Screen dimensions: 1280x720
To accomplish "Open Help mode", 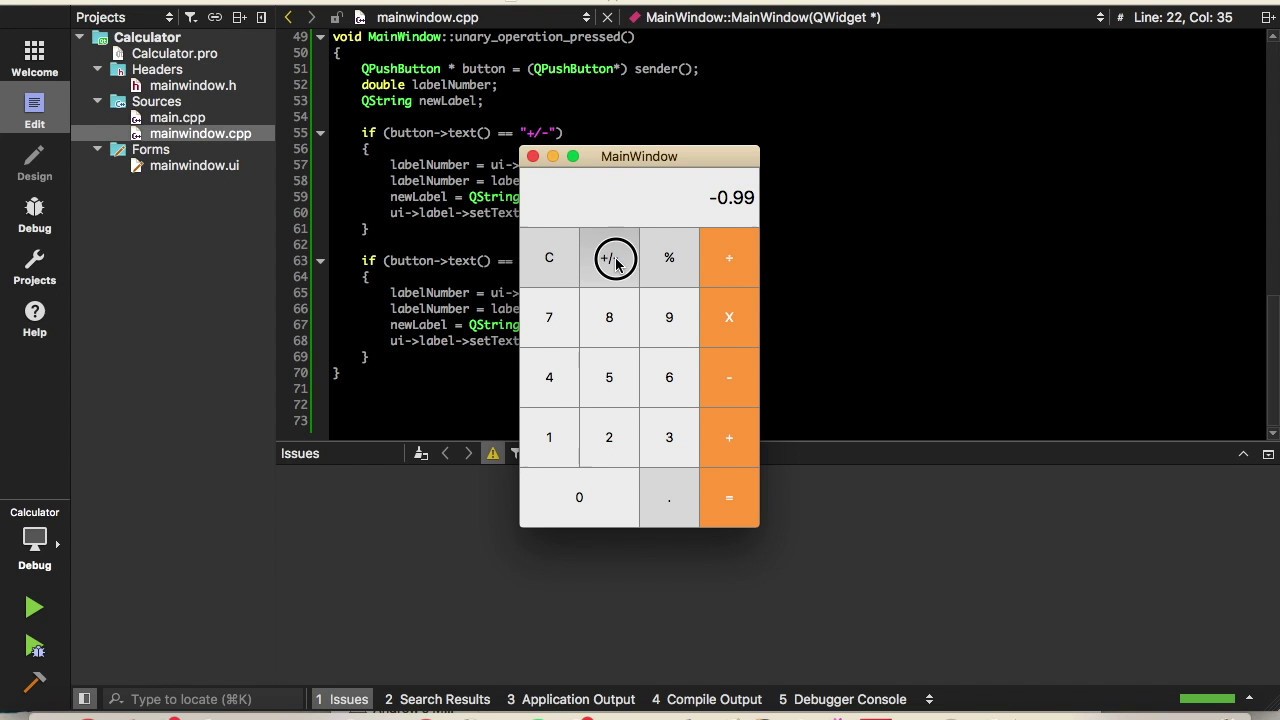I will click(x=35, y=319).
